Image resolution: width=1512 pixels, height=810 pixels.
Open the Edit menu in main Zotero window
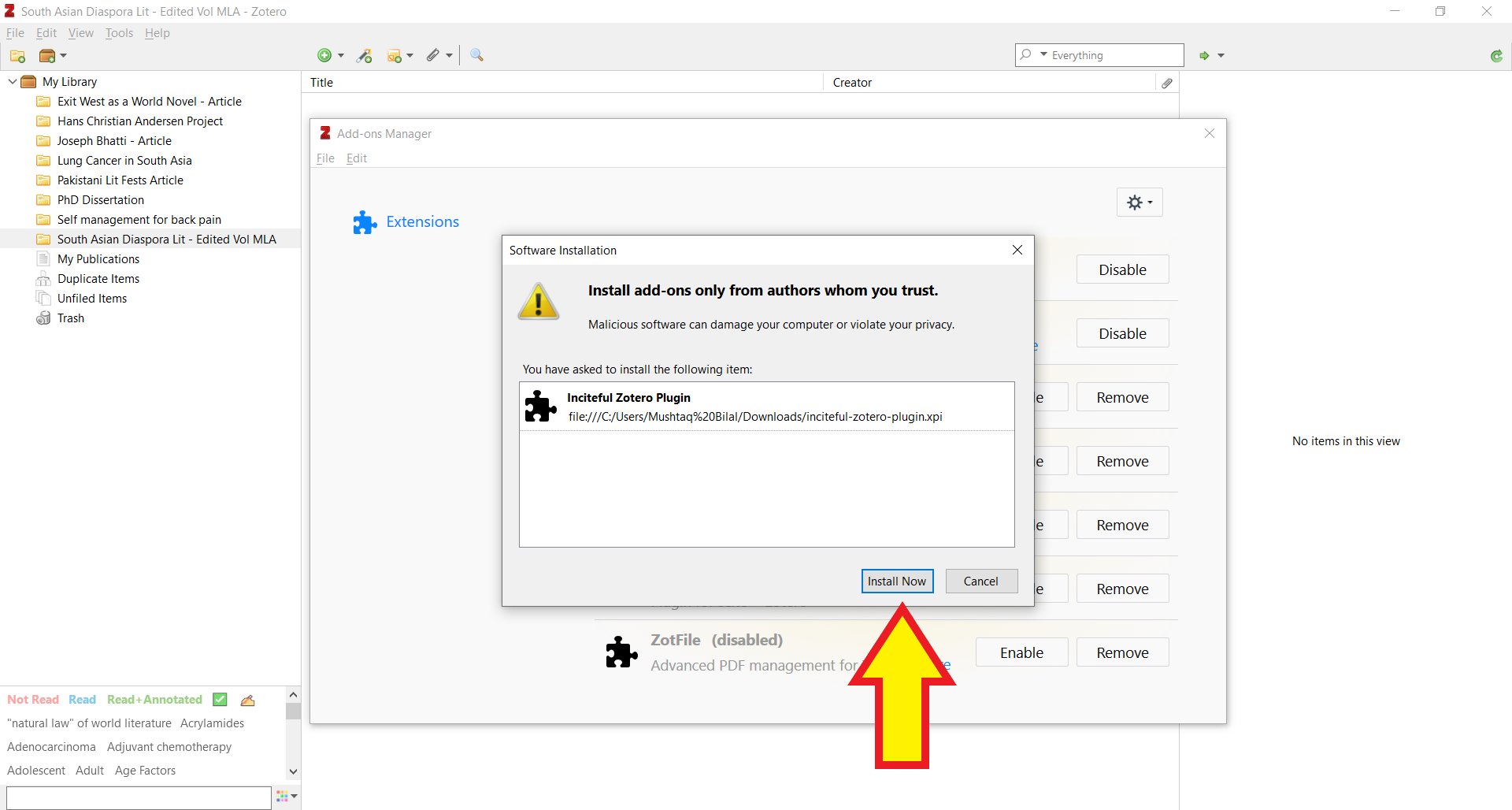46,33
